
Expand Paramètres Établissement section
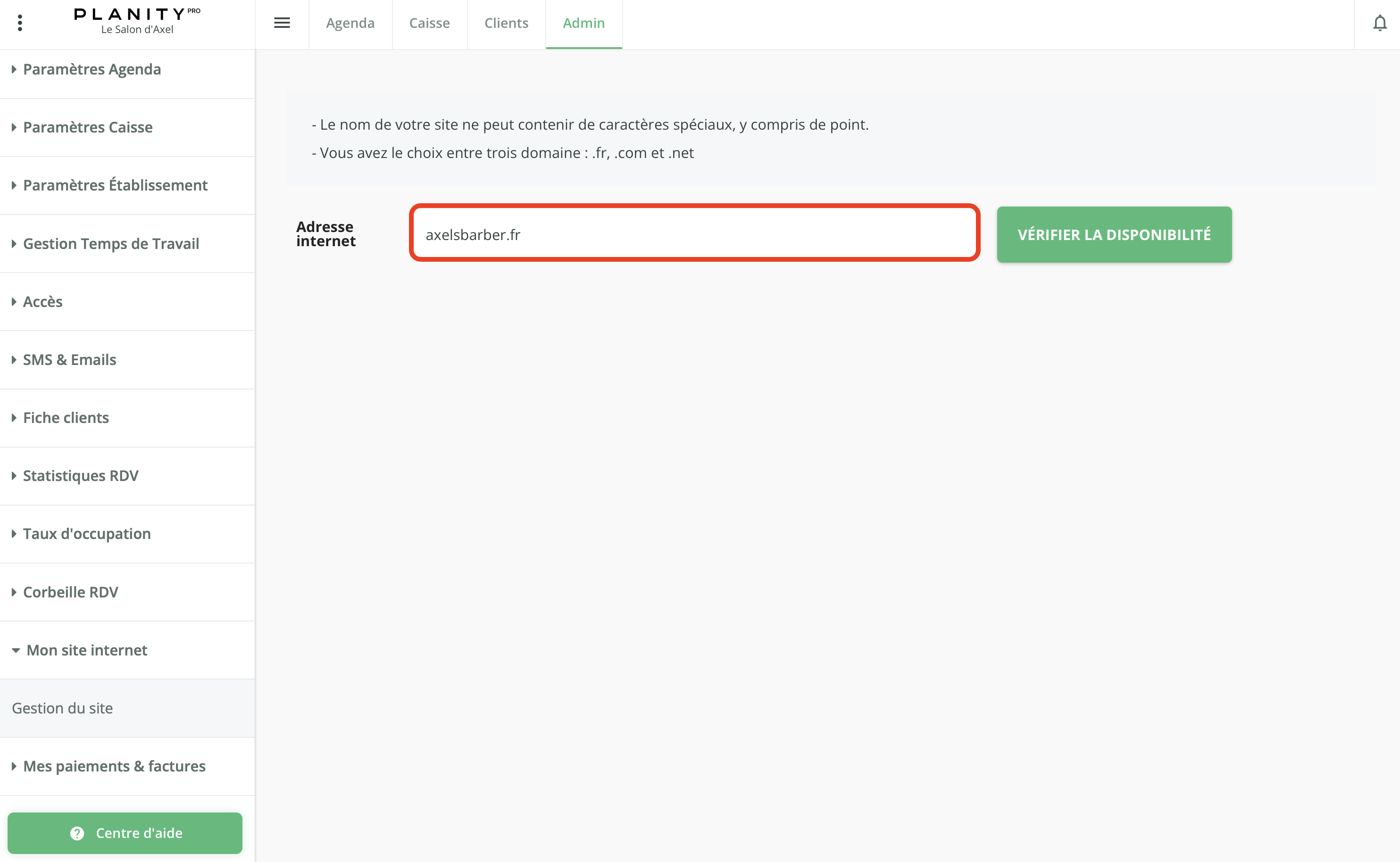click(115, 185)
